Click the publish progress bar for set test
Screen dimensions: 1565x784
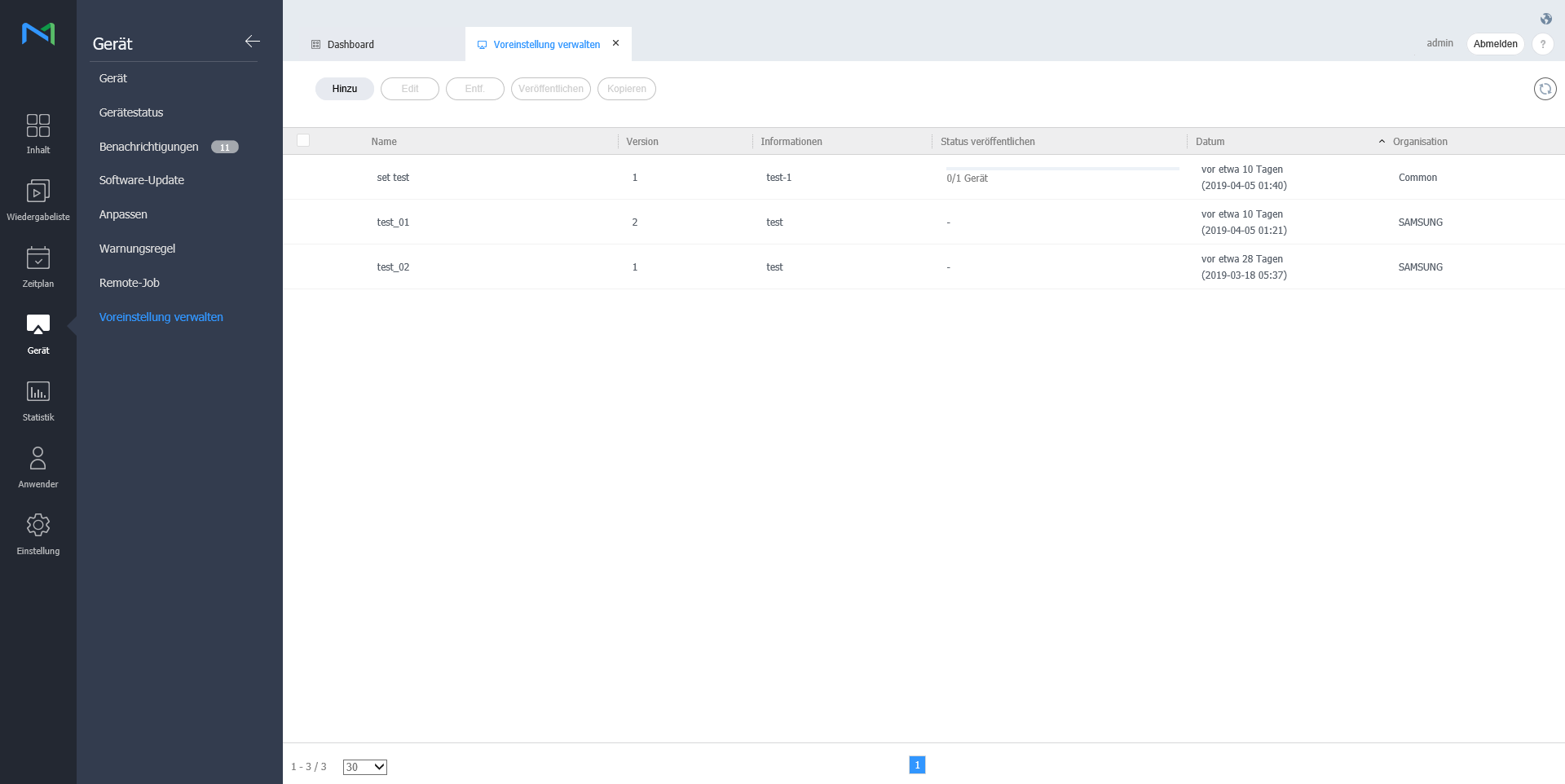tap(1062, 169)
